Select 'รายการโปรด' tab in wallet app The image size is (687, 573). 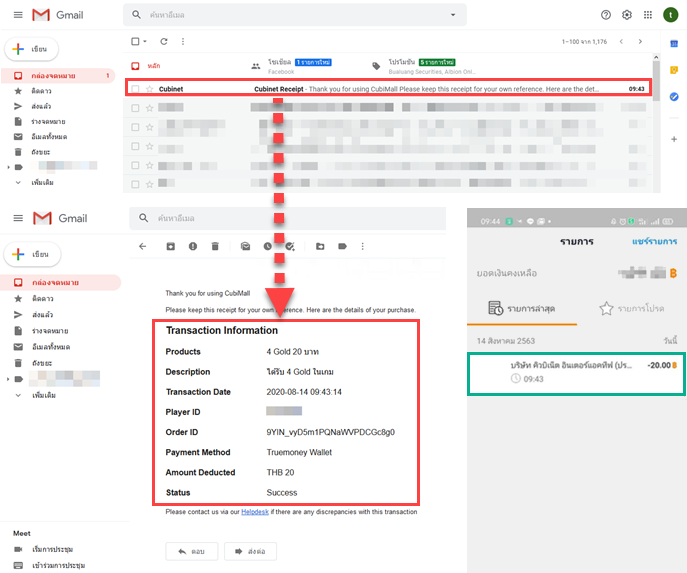(631, 308)
